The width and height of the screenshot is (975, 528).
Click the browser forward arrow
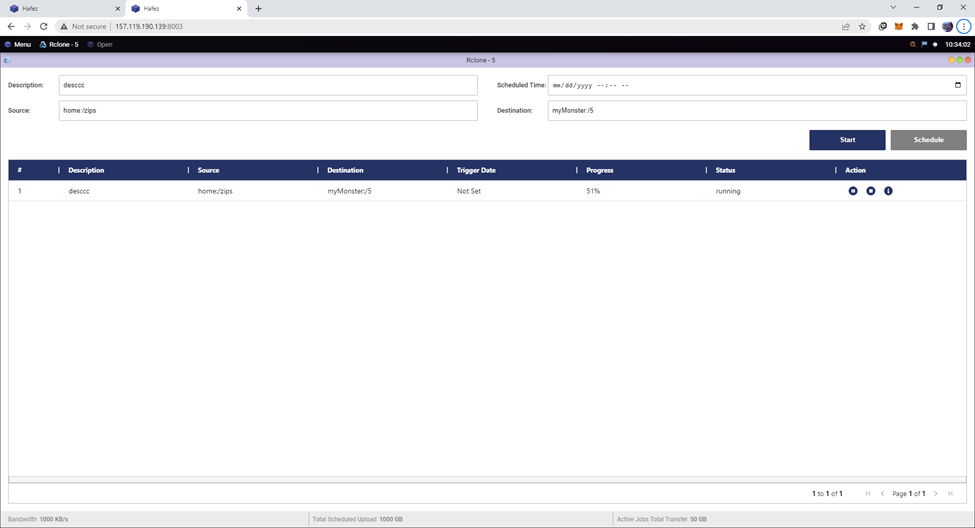[27, 26]
